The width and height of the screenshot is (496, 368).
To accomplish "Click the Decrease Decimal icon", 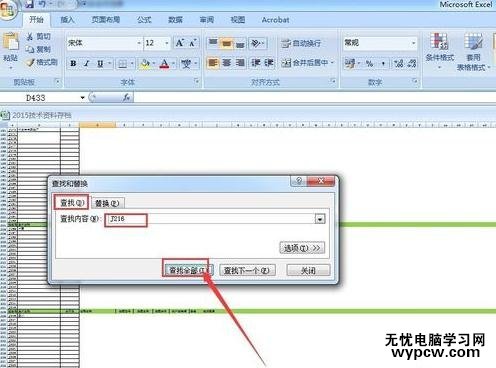I will tap(412, 63).
